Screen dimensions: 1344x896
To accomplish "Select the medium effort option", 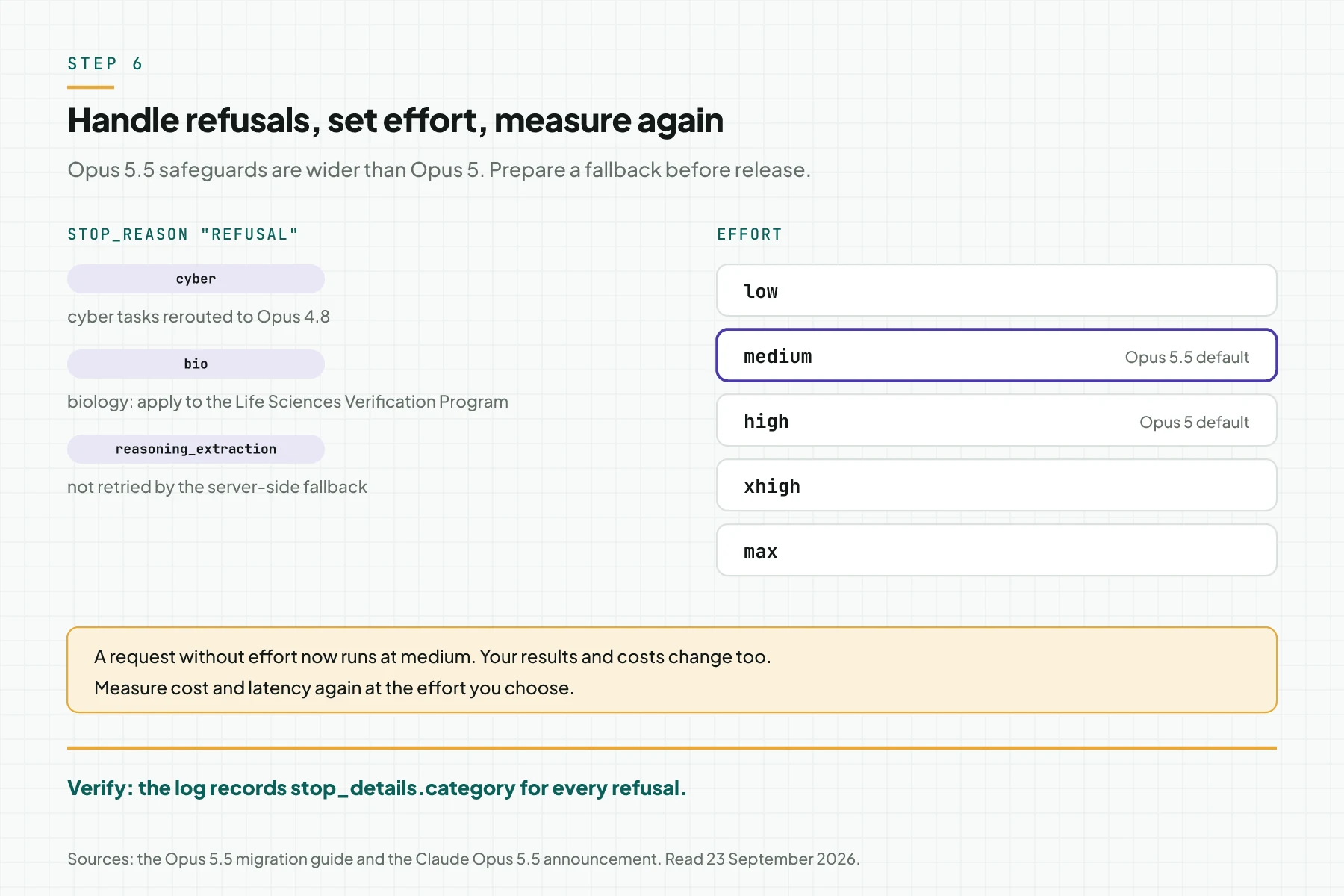I will pos(997,355).
